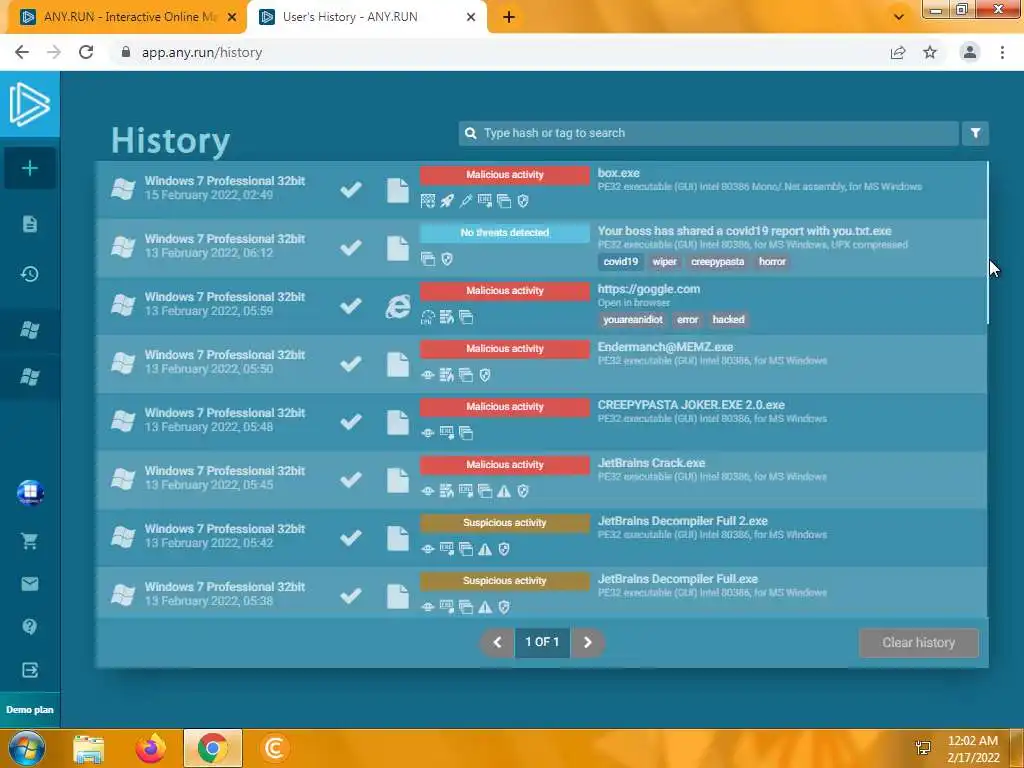Expand the tab search chevron
Viewport: 1024px width, 768px height.
pyautogui.click(x=899, y=17)
